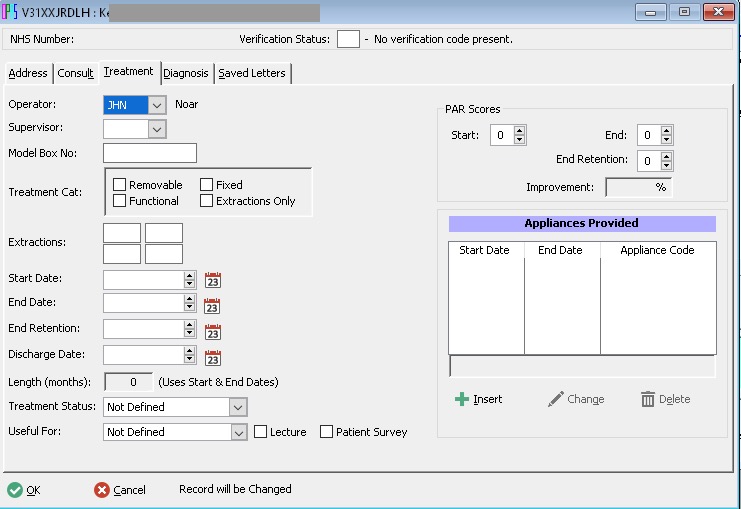The image size is (741, 509).
Task: Check the Patient Survey option
Action: [327, 432]
